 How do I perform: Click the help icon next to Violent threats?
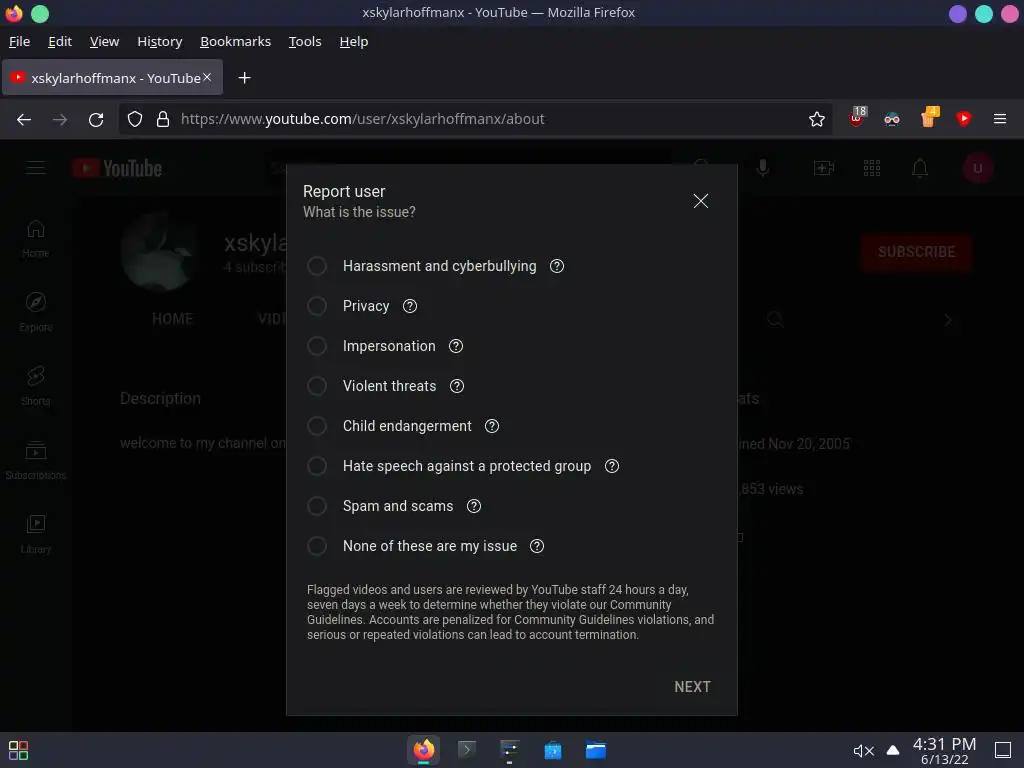click(456, 386)
